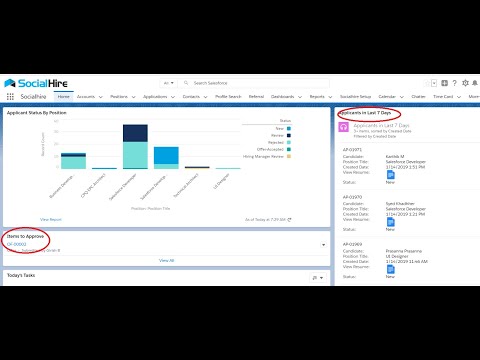Click candidate name Karthik M
480x360 pixels.
tap(395, 156)
